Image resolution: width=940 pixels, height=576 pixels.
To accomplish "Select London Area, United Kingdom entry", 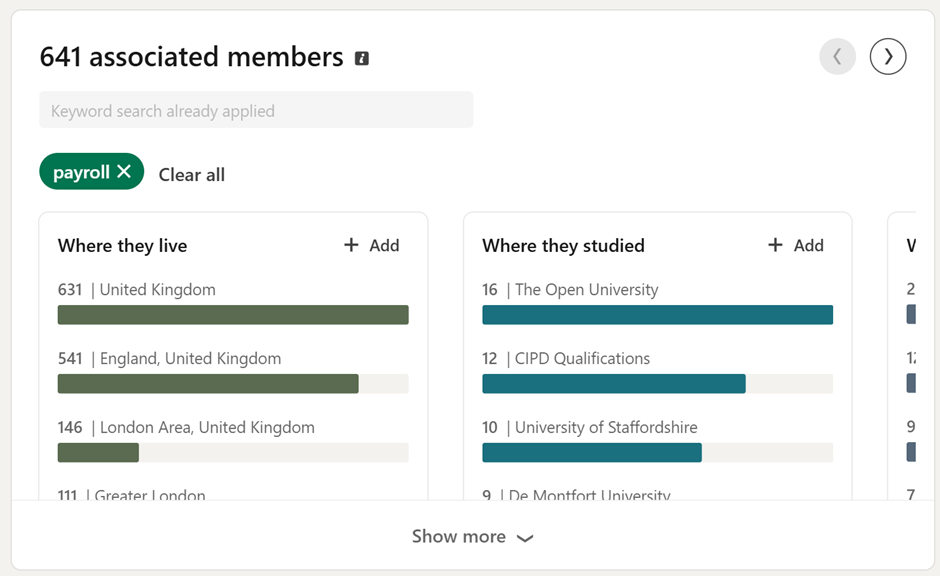I will click(207, 427).
